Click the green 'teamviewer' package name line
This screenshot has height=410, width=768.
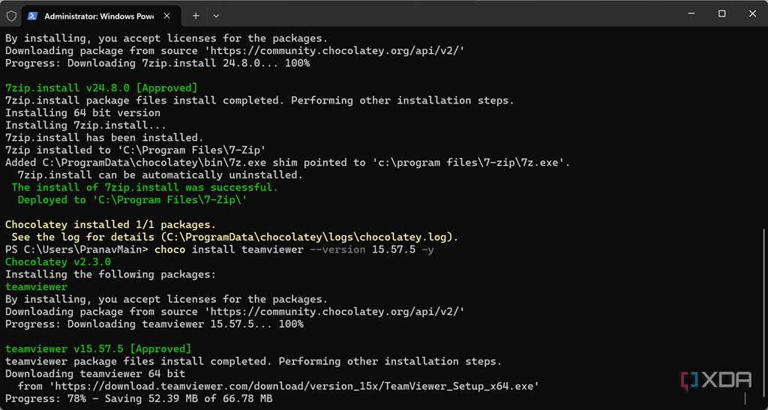(x=36, y=287)
